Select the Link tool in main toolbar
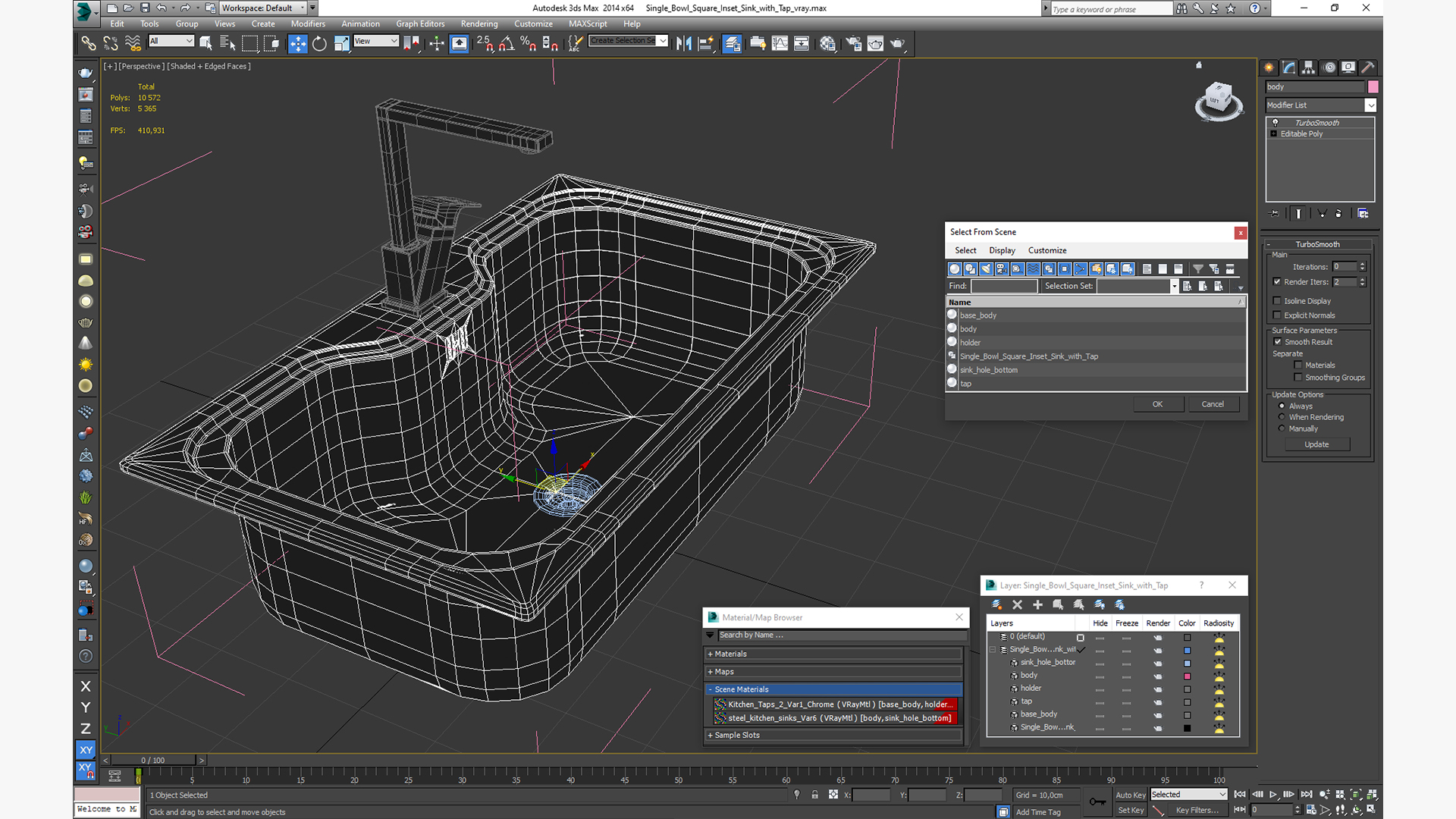The image size is (1456, 819). tap(88, 43)
